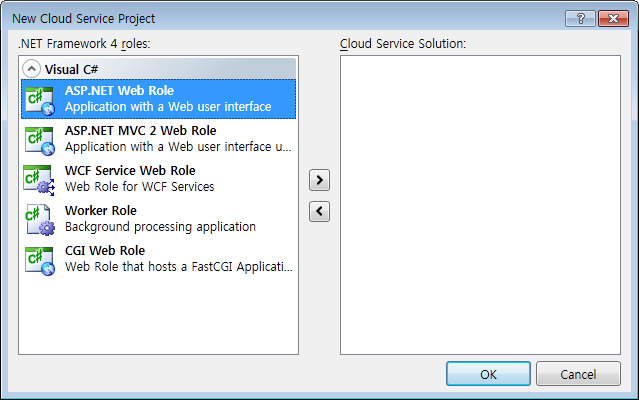Select ASP.NET MVC 2 Web Role entry

pos(159,139)
